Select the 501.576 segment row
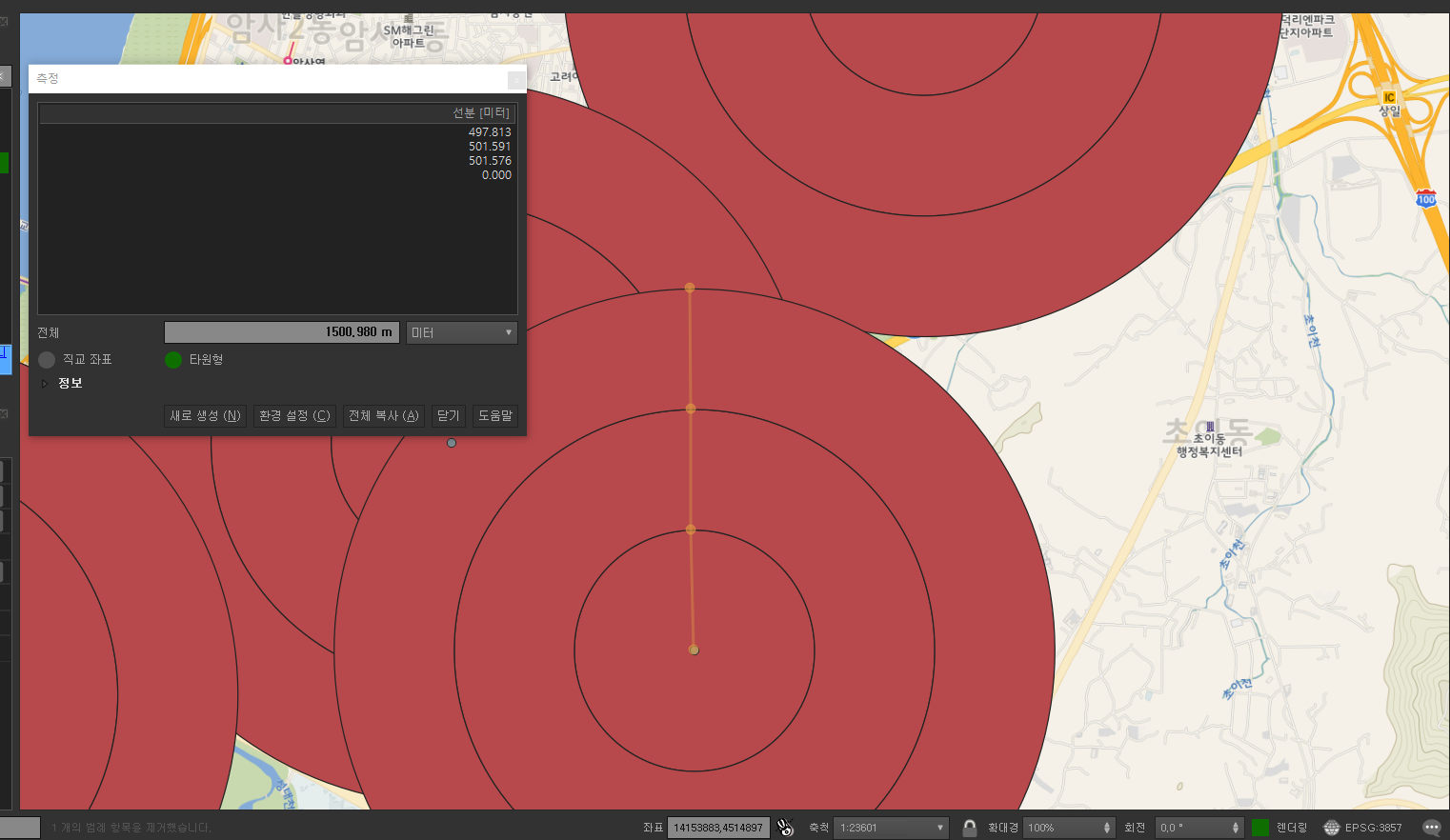The height and width of the screenshot is (840, 1450). click(x=277, y=161)
